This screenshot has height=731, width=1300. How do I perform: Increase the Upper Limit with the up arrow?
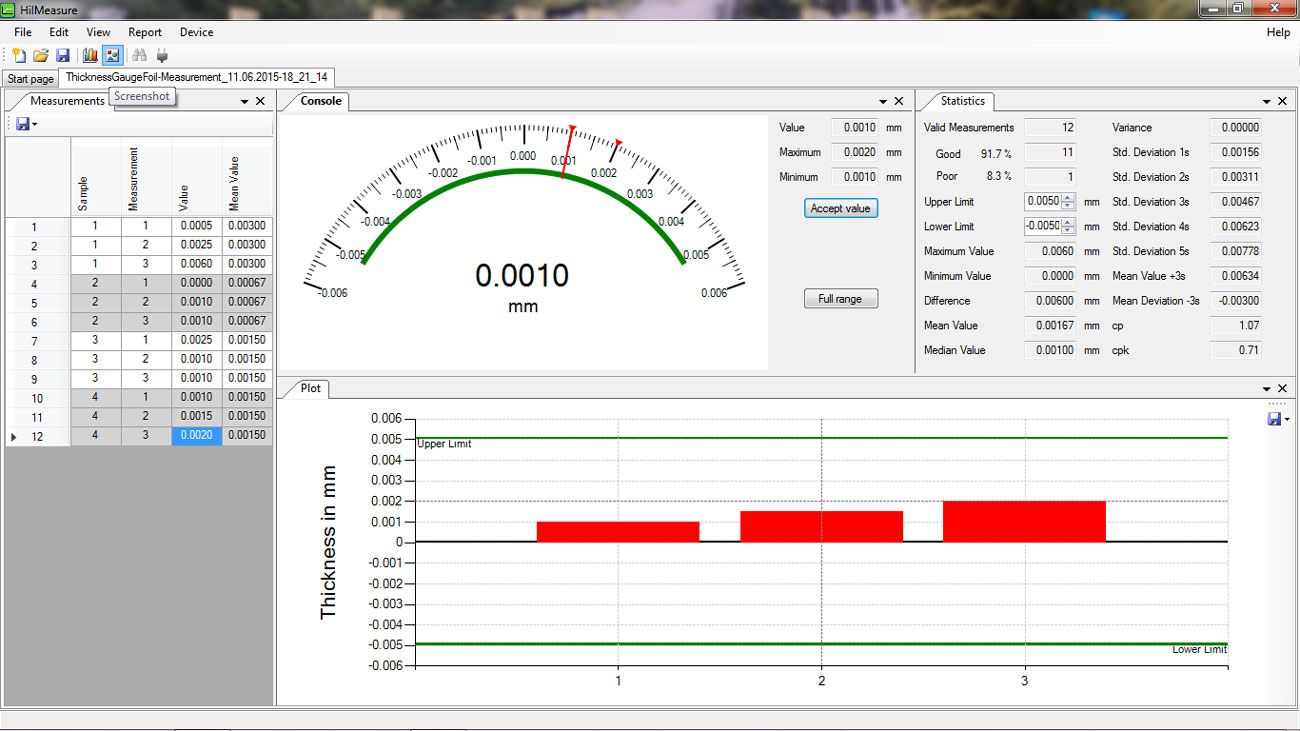tap(1068, 198)
